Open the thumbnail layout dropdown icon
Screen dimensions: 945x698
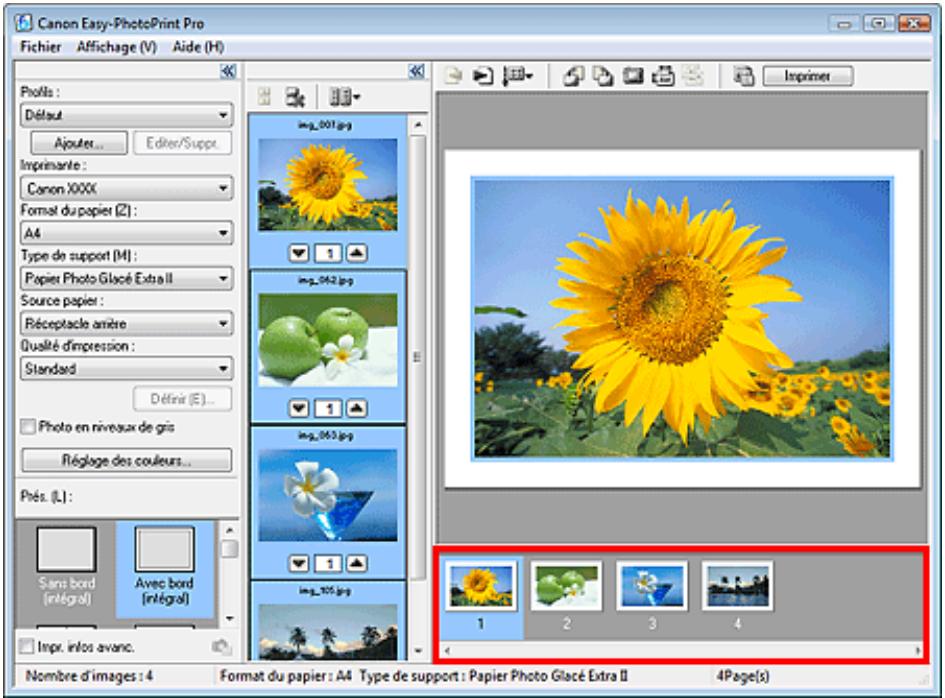344,96
